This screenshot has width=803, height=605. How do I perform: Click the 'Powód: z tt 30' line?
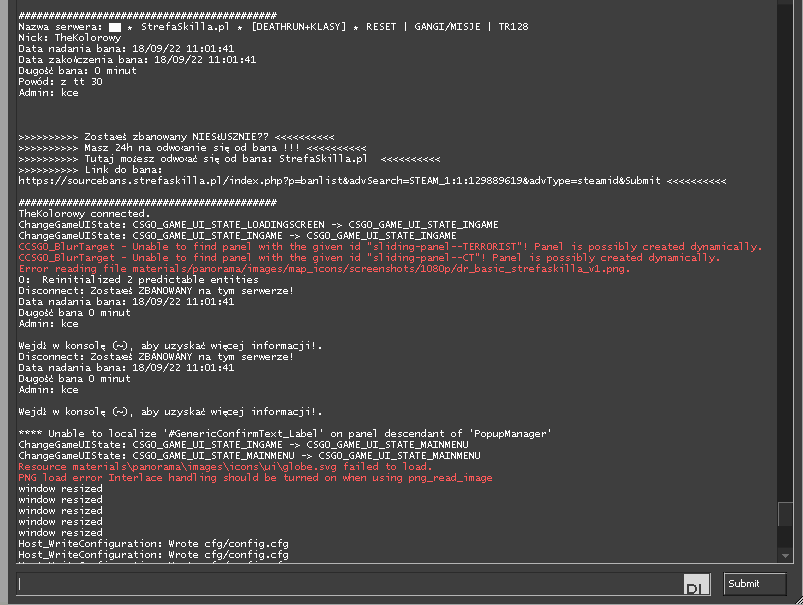tap(60, 82)
